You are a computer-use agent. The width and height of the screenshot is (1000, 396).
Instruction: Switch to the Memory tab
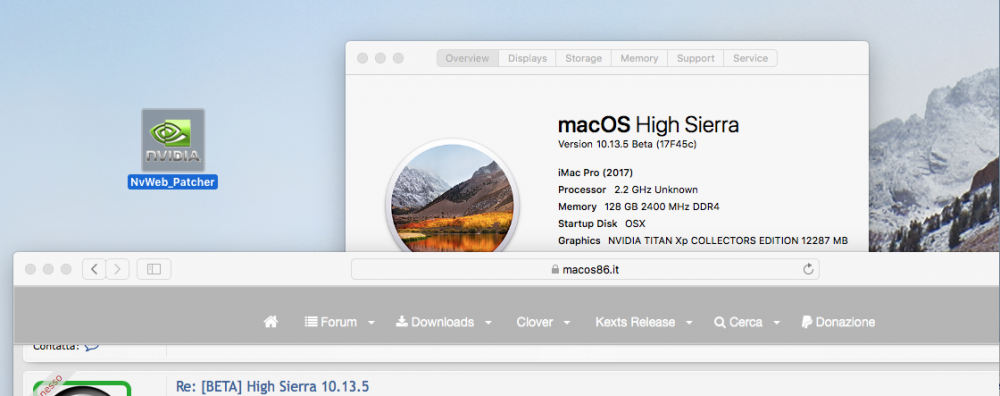[639, 58]
